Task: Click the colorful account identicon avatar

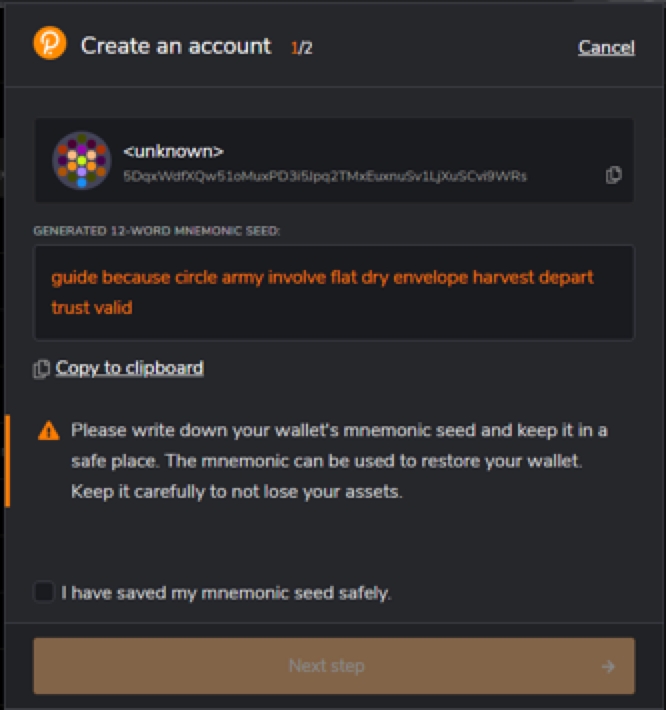Action: pos(81,160)
